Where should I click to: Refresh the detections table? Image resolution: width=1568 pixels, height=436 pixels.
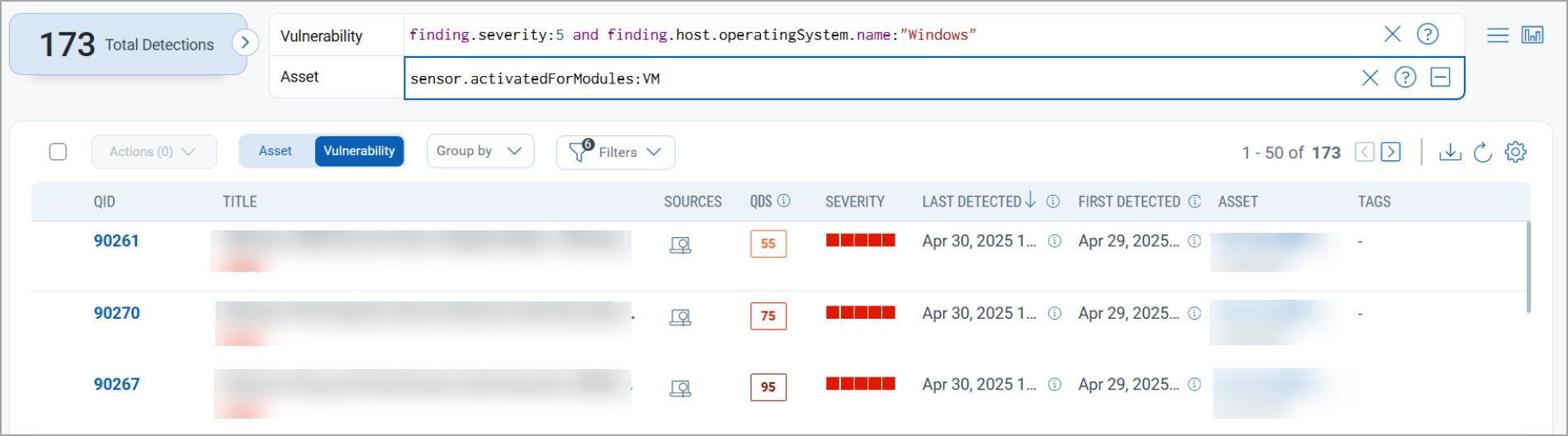[x=1482, y=152]
